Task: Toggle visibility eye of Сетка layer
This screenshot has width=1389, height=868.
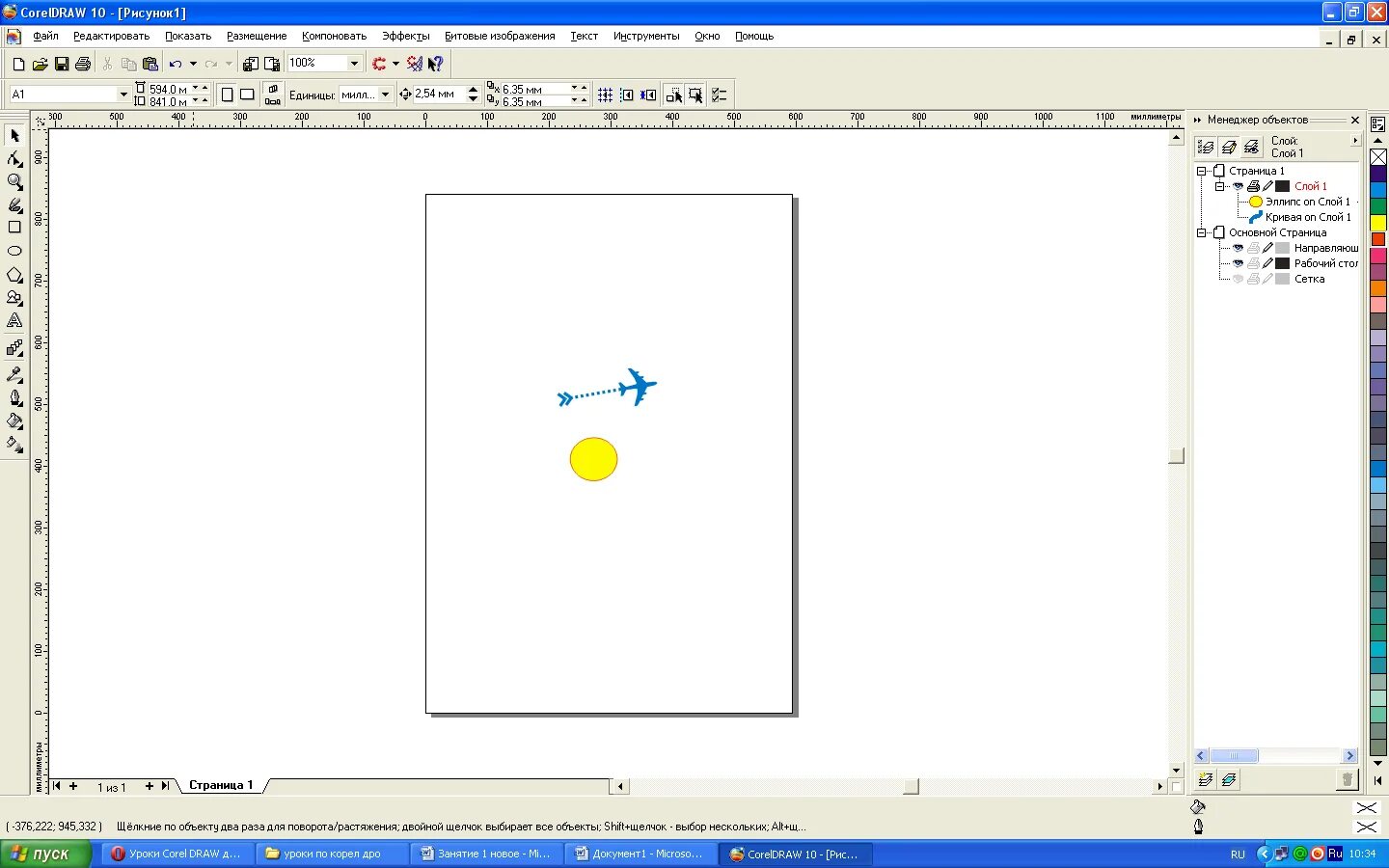Action: 1238,279
